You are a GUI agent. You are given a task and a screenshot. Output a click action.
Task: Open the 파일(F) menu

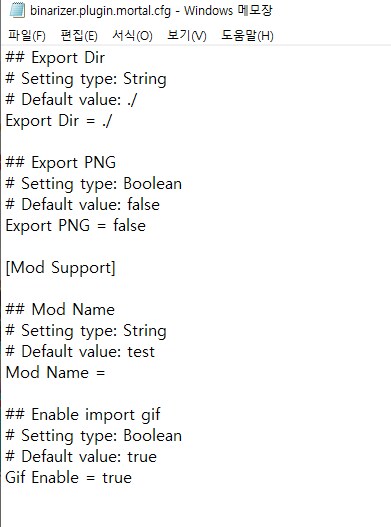coord(27,35)
